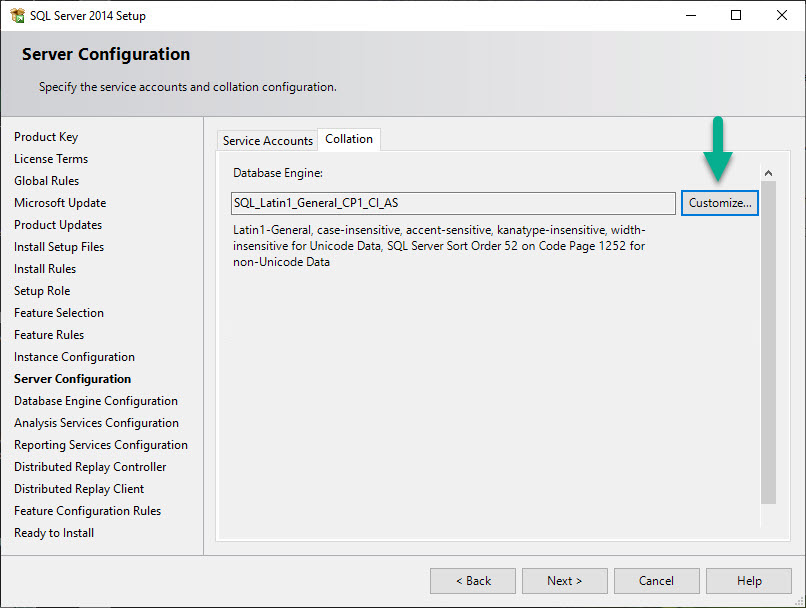Click the Database Engine label
This screenshot has height=608, width=806.
pos(278,173)
